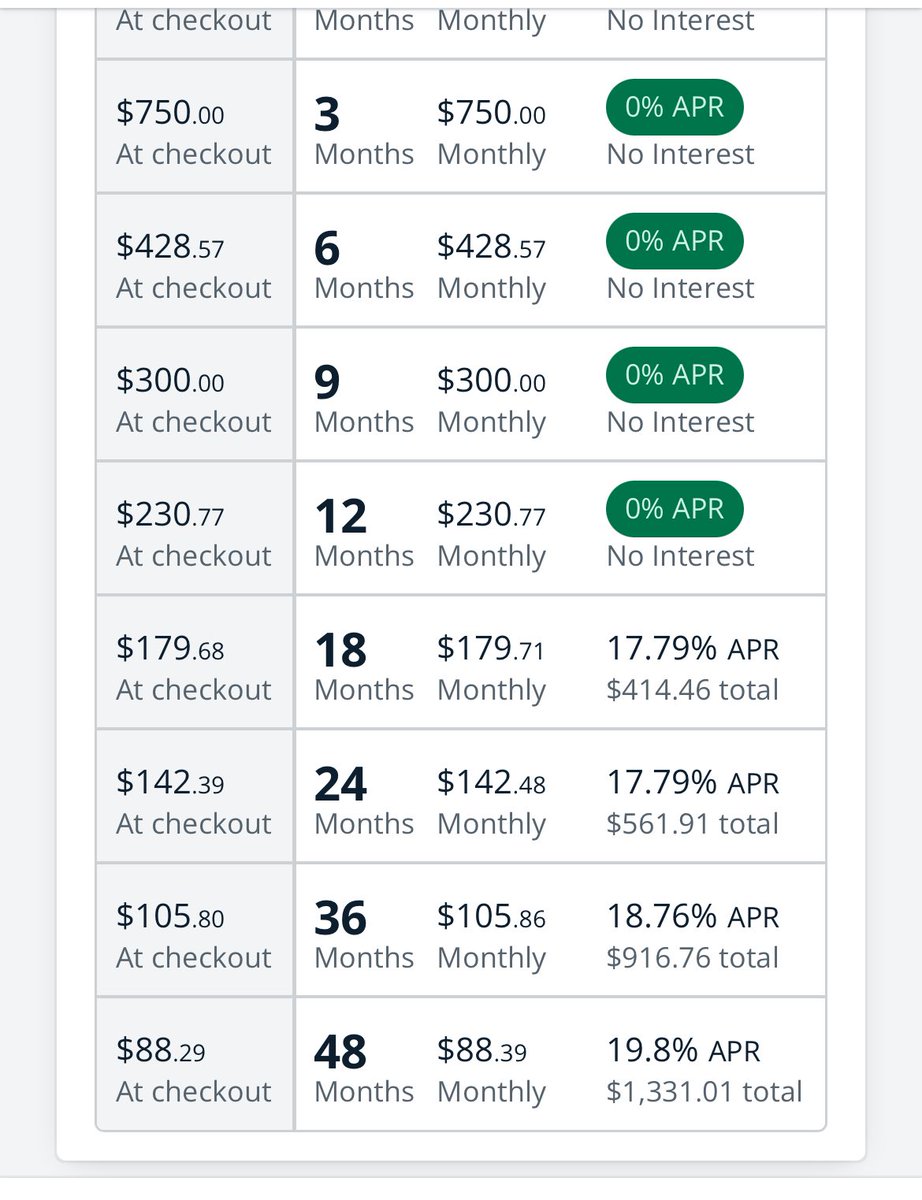Select the 6 Months payment plan
This screenshot has width=922, height=1200.
point(461,261)
